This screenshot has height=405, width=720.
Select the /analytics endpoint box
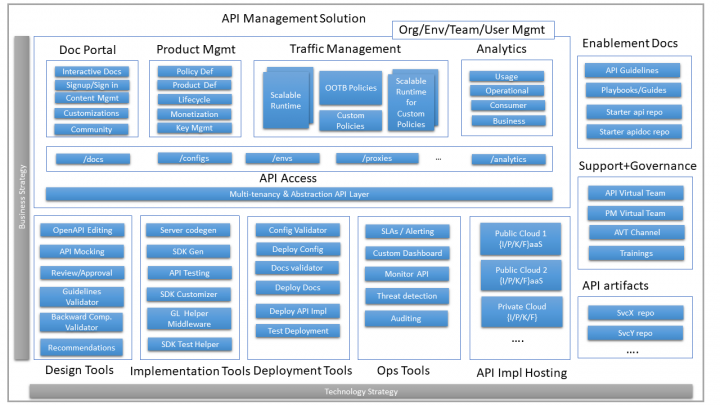pyautogui.click(x=509, y=158)
